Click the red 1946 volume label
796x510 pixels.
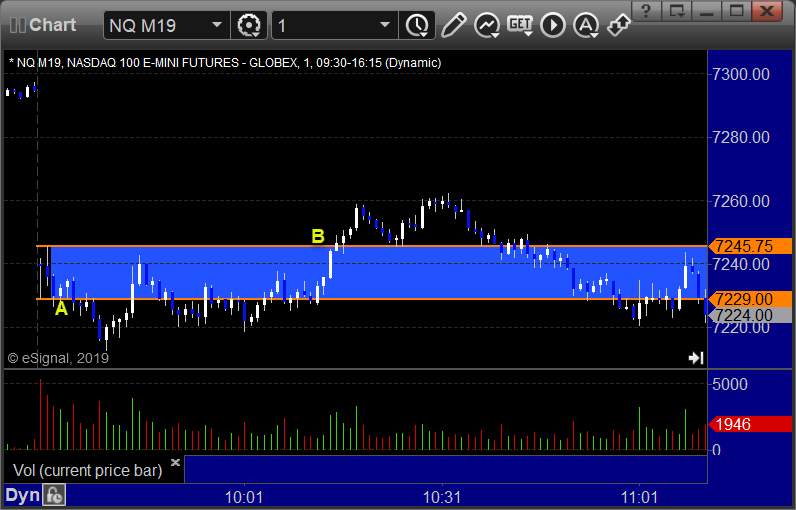(750, 424)
